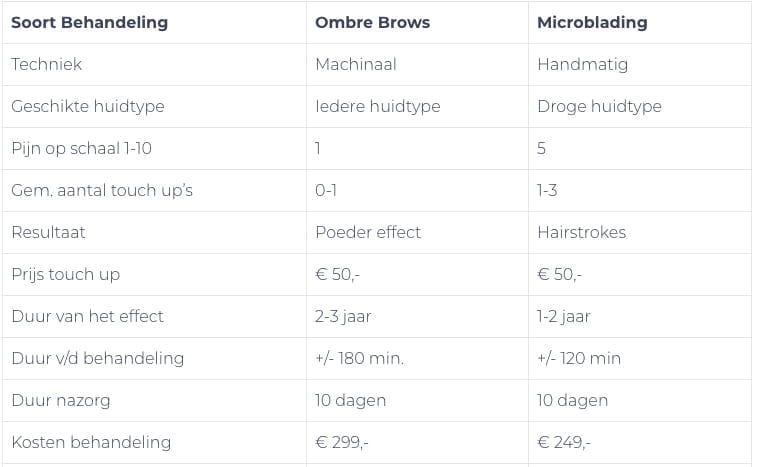
Task: Click the € 299,- price cell
Action: point(342,442)
